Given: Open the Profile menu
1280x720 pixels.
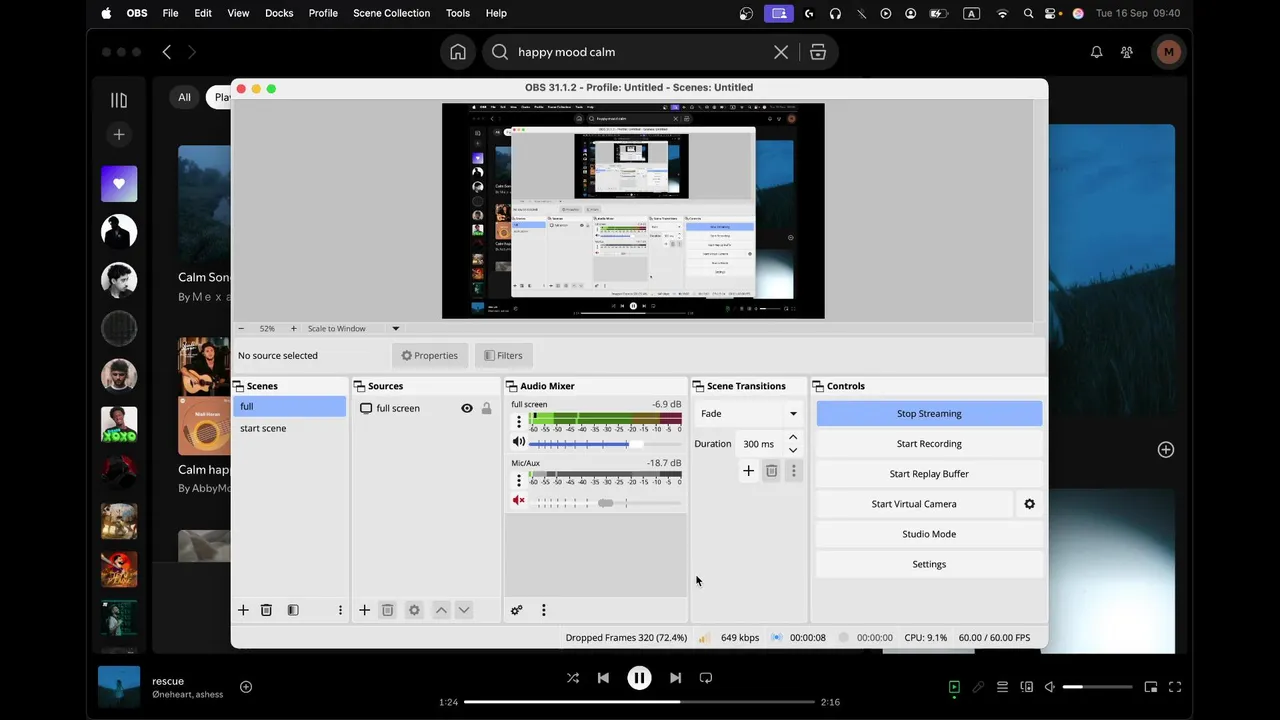Looking at the screenshot, I should click(323, 13).
